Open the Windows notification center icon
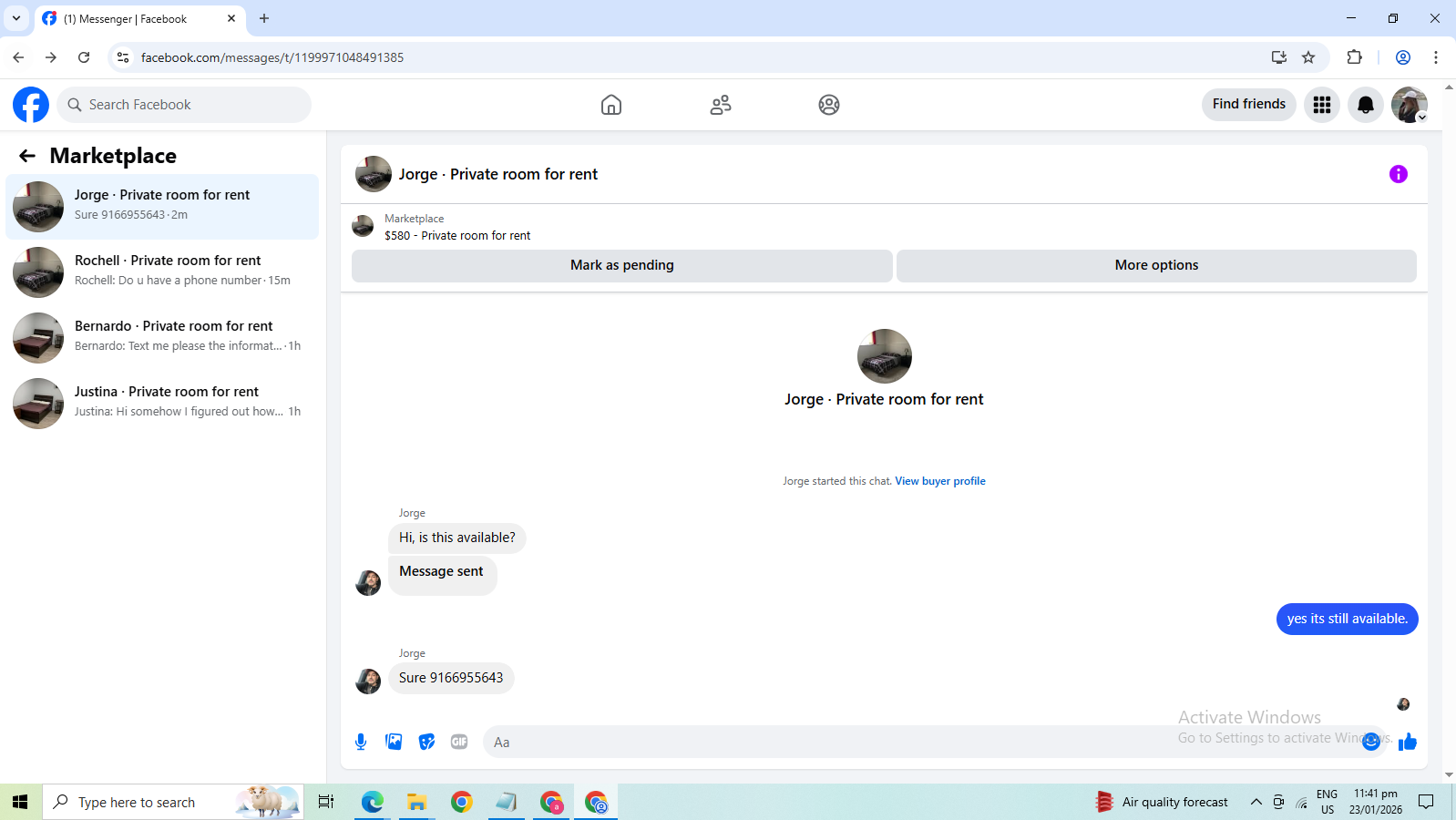The image size is (1456, 820). (1427, 802)
